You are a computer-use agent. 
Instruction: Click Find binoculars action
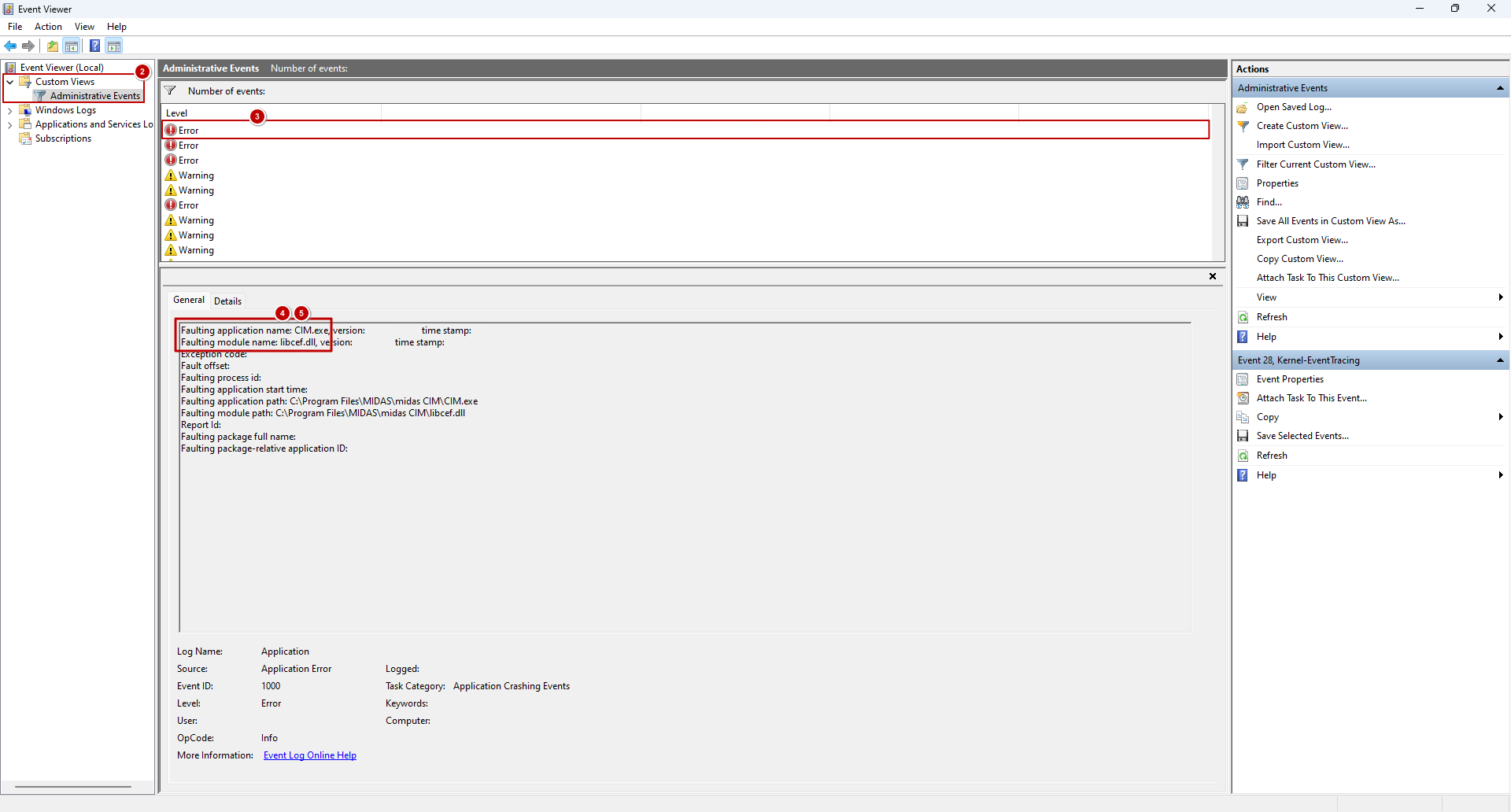point(1269,202)
